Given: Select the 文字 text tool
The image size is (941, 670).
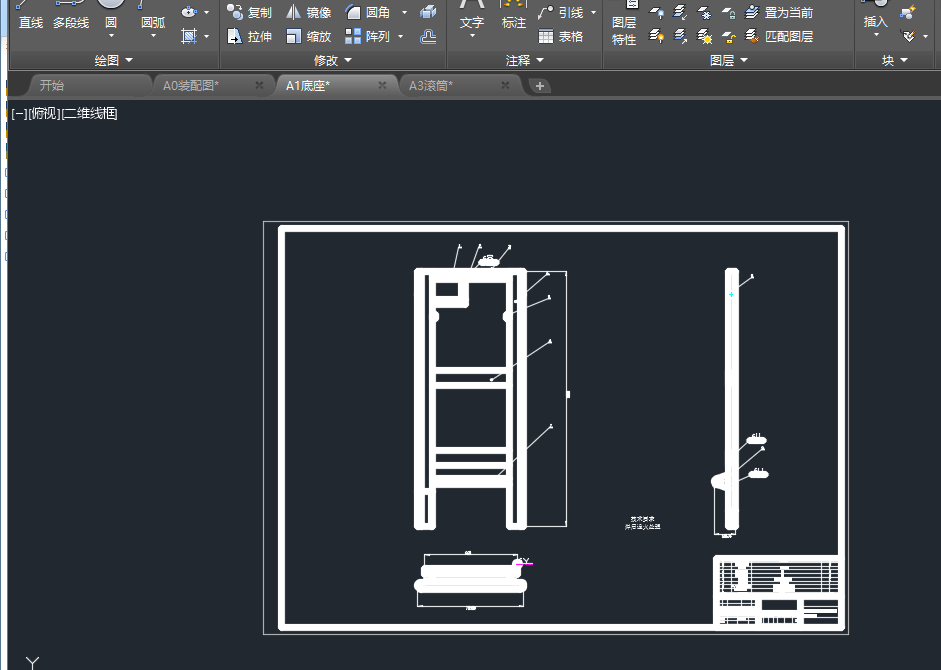Looking at the screenshot, I should click(x=472, y=16).
